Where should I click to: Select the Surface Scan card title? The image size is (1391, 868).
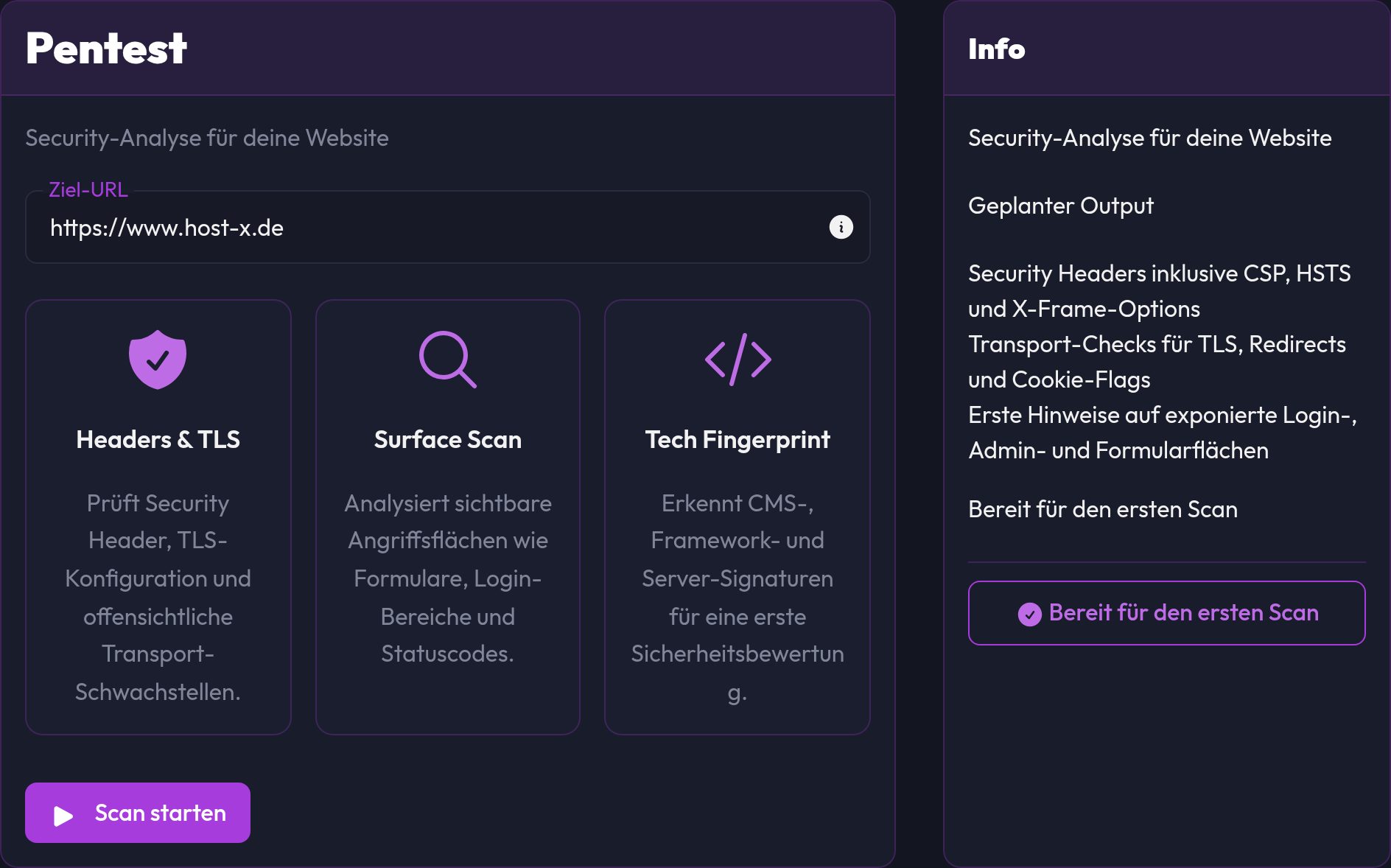coord(448,439)
